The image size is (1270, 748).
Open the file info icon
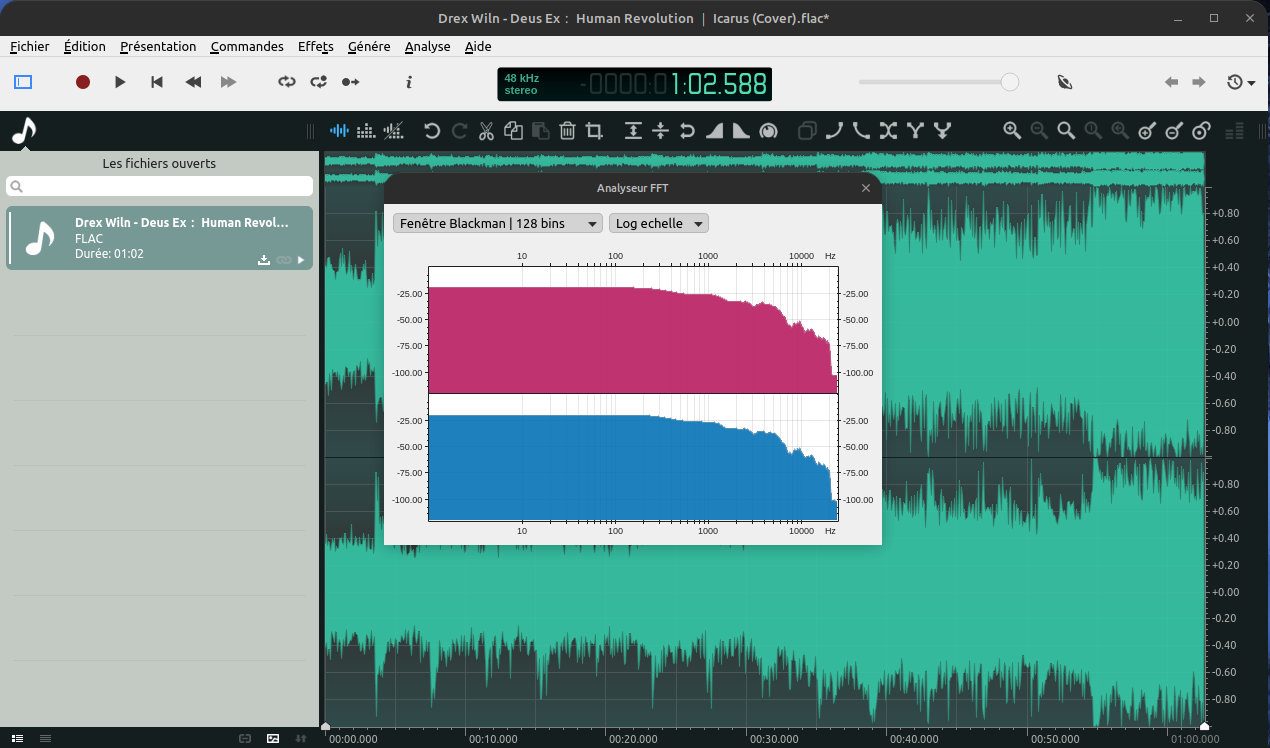click(409, 82)
